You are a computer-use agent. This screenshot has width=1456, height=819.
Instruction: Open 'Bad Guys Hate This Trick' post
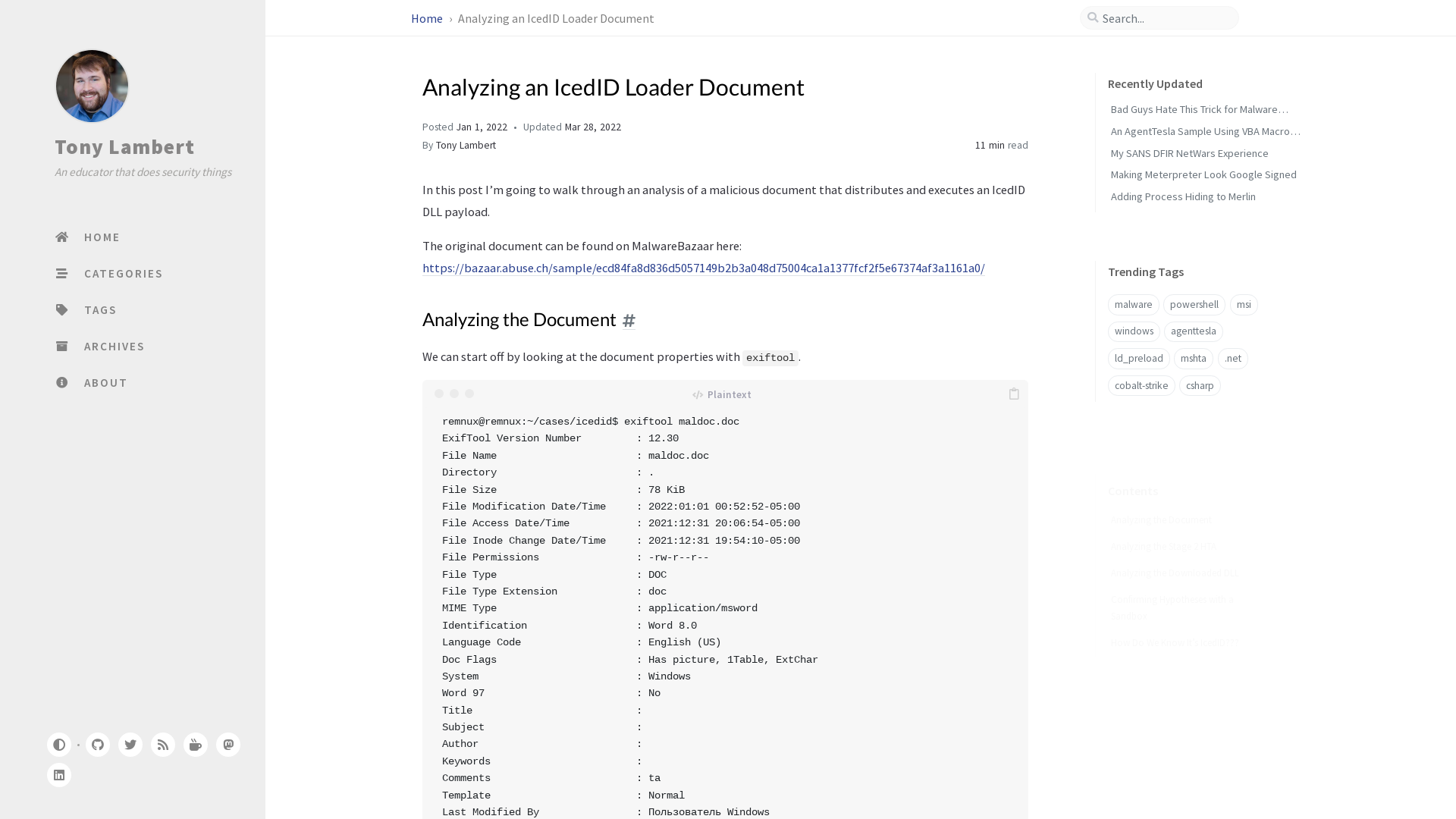tap(1200, 109)
